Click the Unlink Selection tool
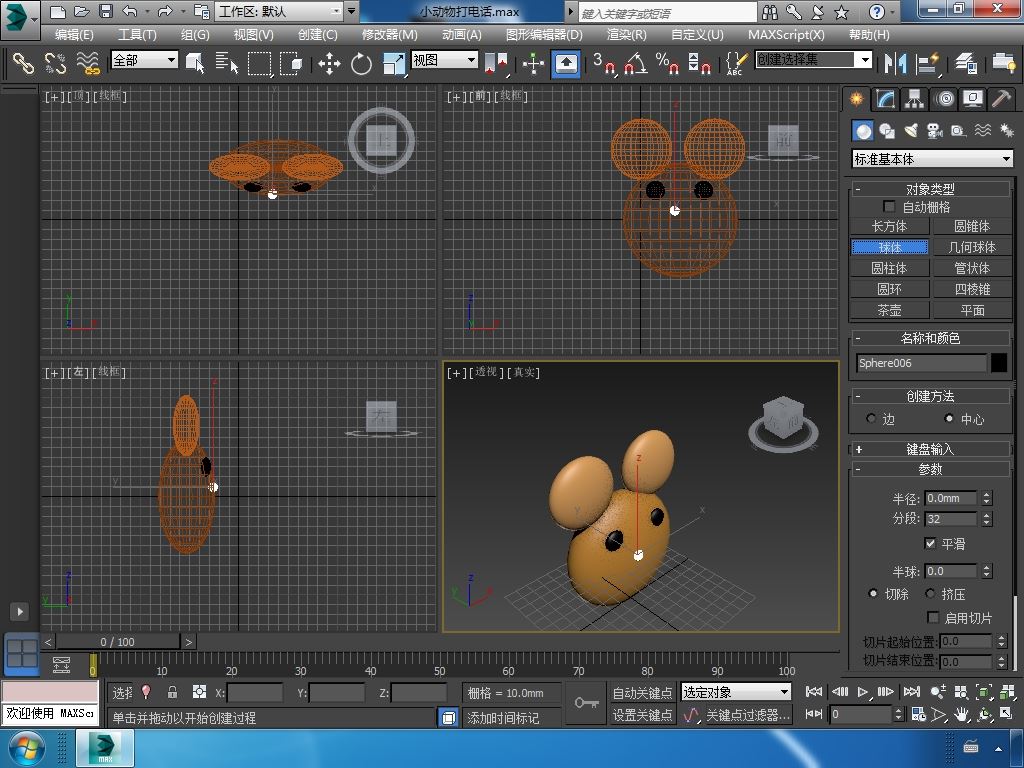The image size is (1024, 768). tap(56, 63)
